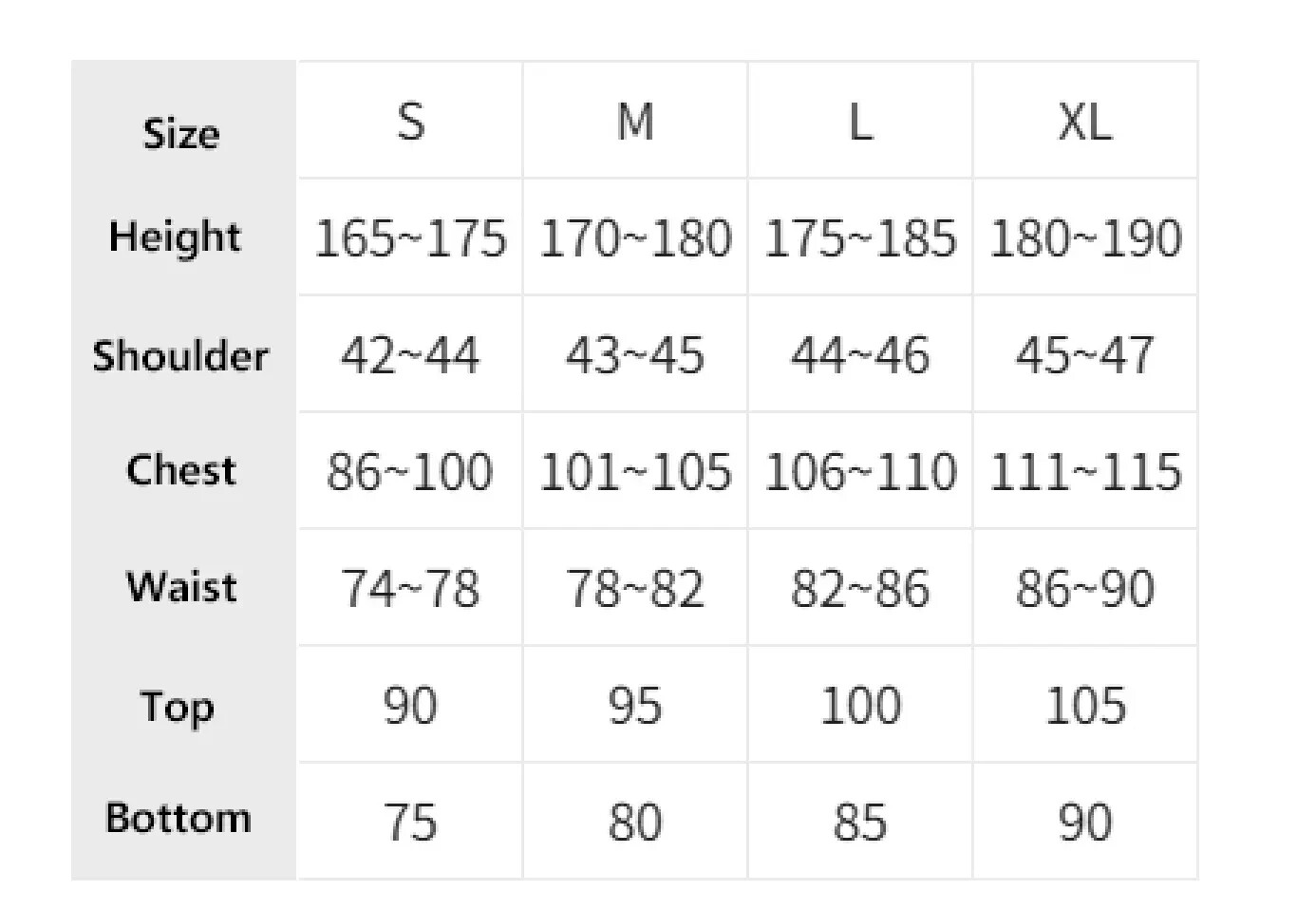Click the Shoulder row label
Viewport: 1316px width, 909px height.
point(180,355)
